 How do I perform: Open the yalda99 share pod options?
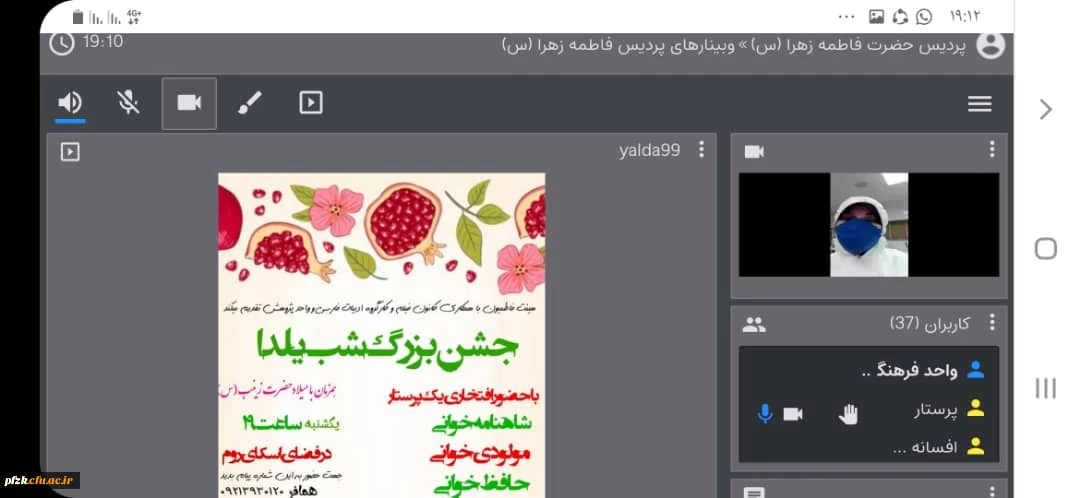701,150
